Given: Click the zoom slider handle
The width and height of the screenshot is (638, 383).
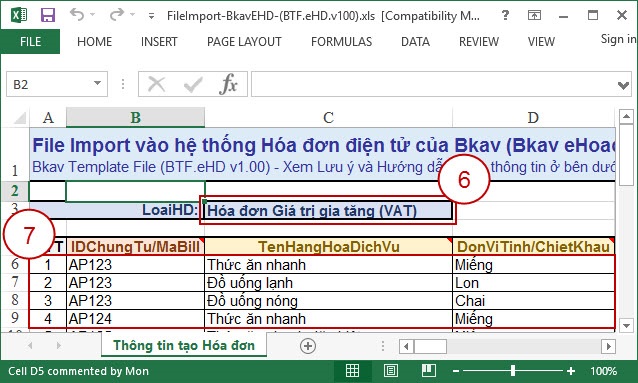Looking at the screenshot, I should [513, 370].
